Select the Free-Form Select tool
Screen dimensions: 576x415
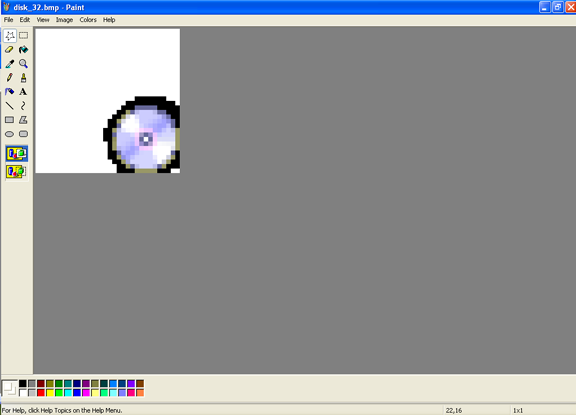pos(10,36)
